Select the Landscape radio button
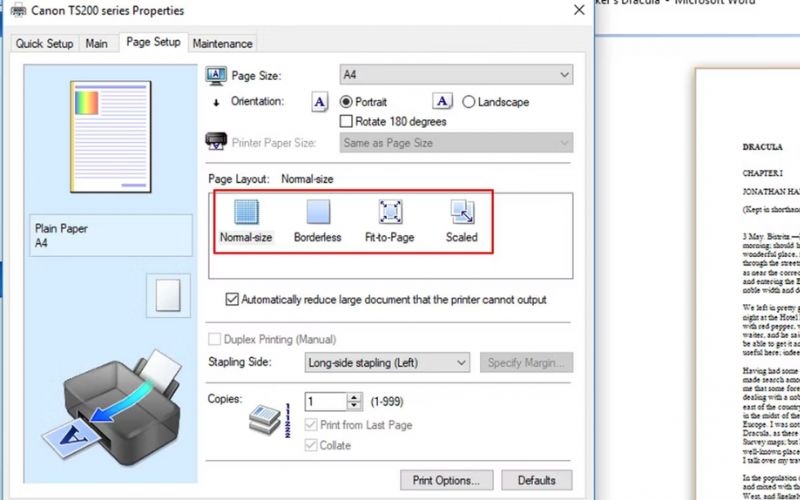Screen dimensions: 800x500 pos(468,102)
